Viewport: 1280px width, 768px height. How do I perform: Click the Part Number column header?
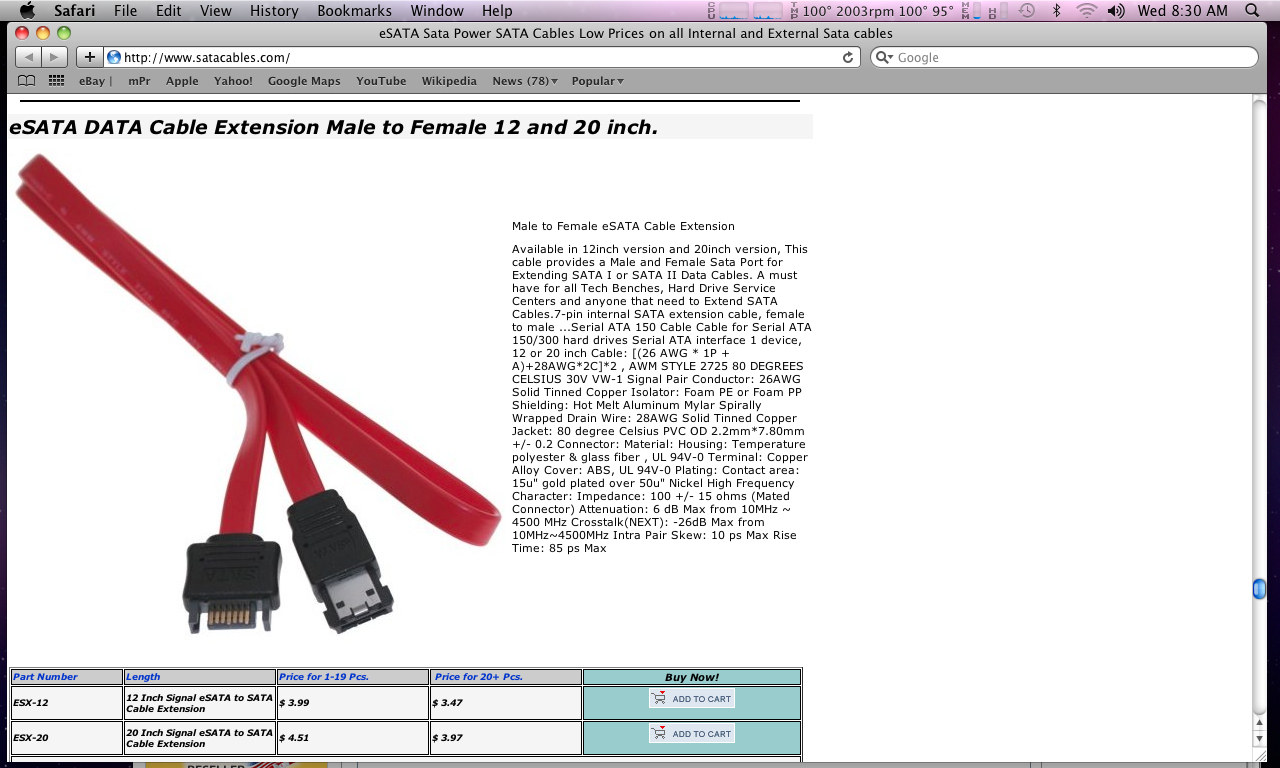66,677
